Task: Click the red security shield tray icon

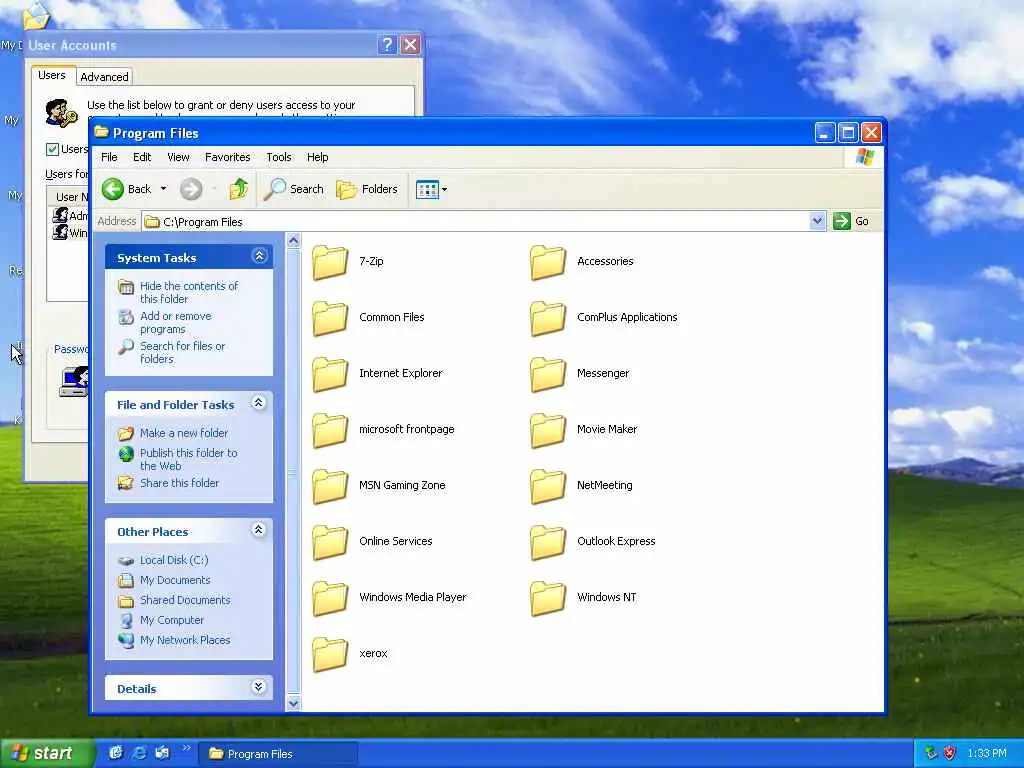Action: pyautogui.click(x=950, y=754)
